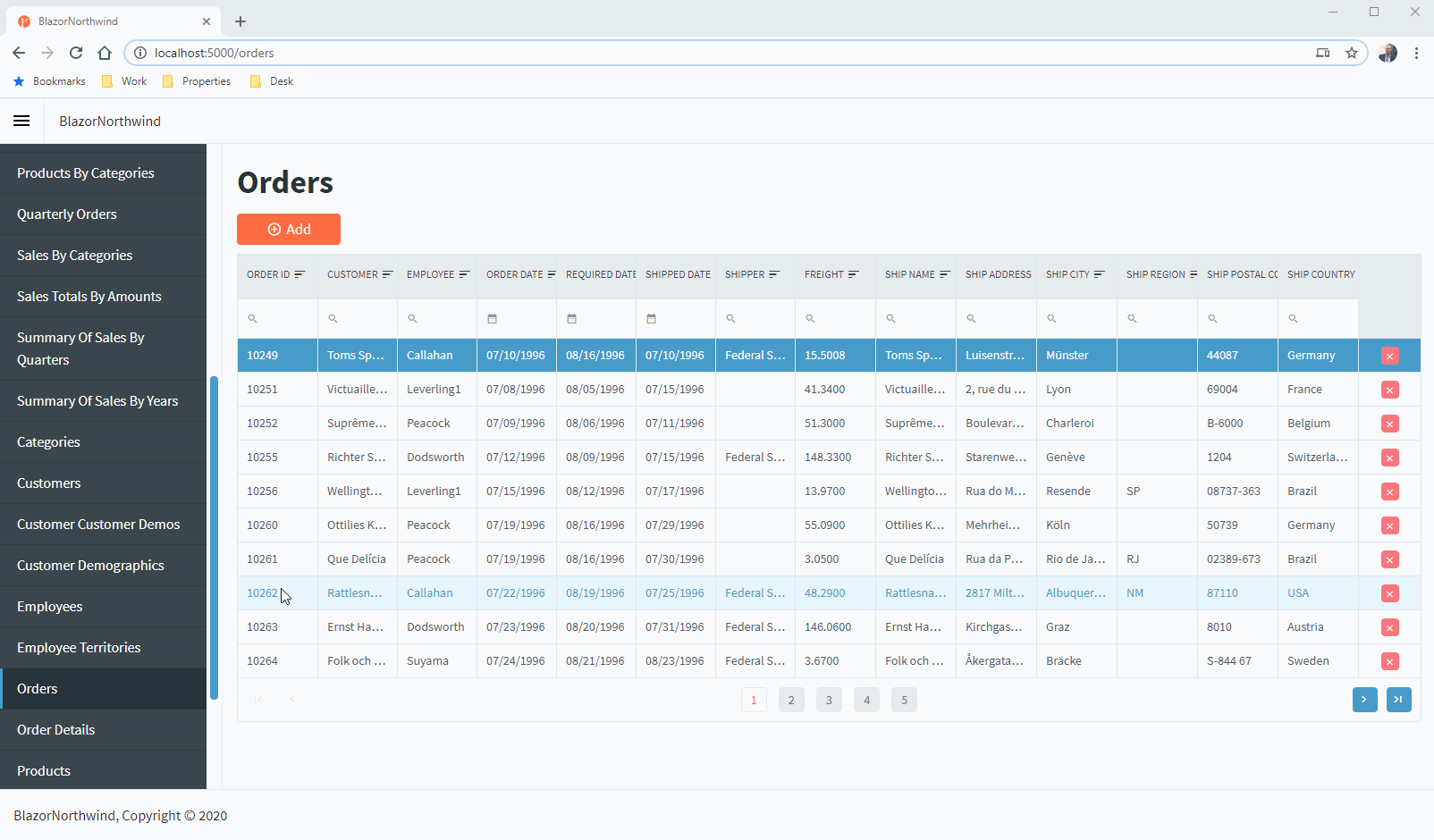Click the Ship Country filter field
The height and width of the screenshot is (840, 1434).
click(x=1318, y=318)
